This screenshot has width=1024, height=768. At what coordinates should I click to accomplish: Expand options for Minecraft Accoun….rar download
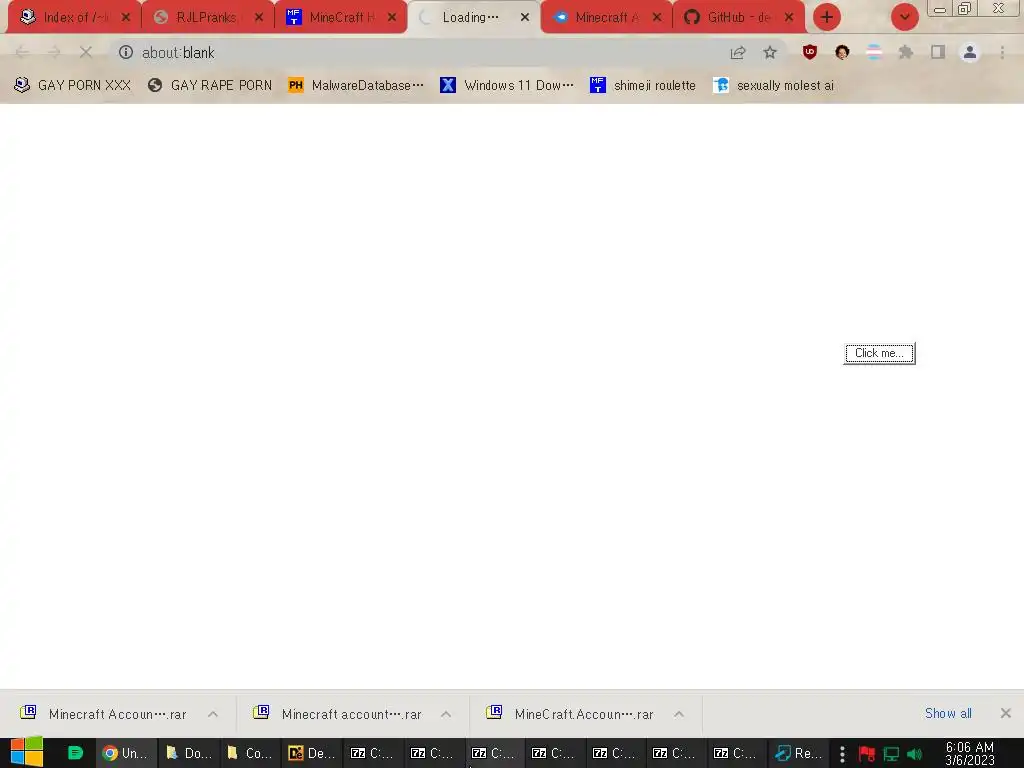tap(213, 714)
